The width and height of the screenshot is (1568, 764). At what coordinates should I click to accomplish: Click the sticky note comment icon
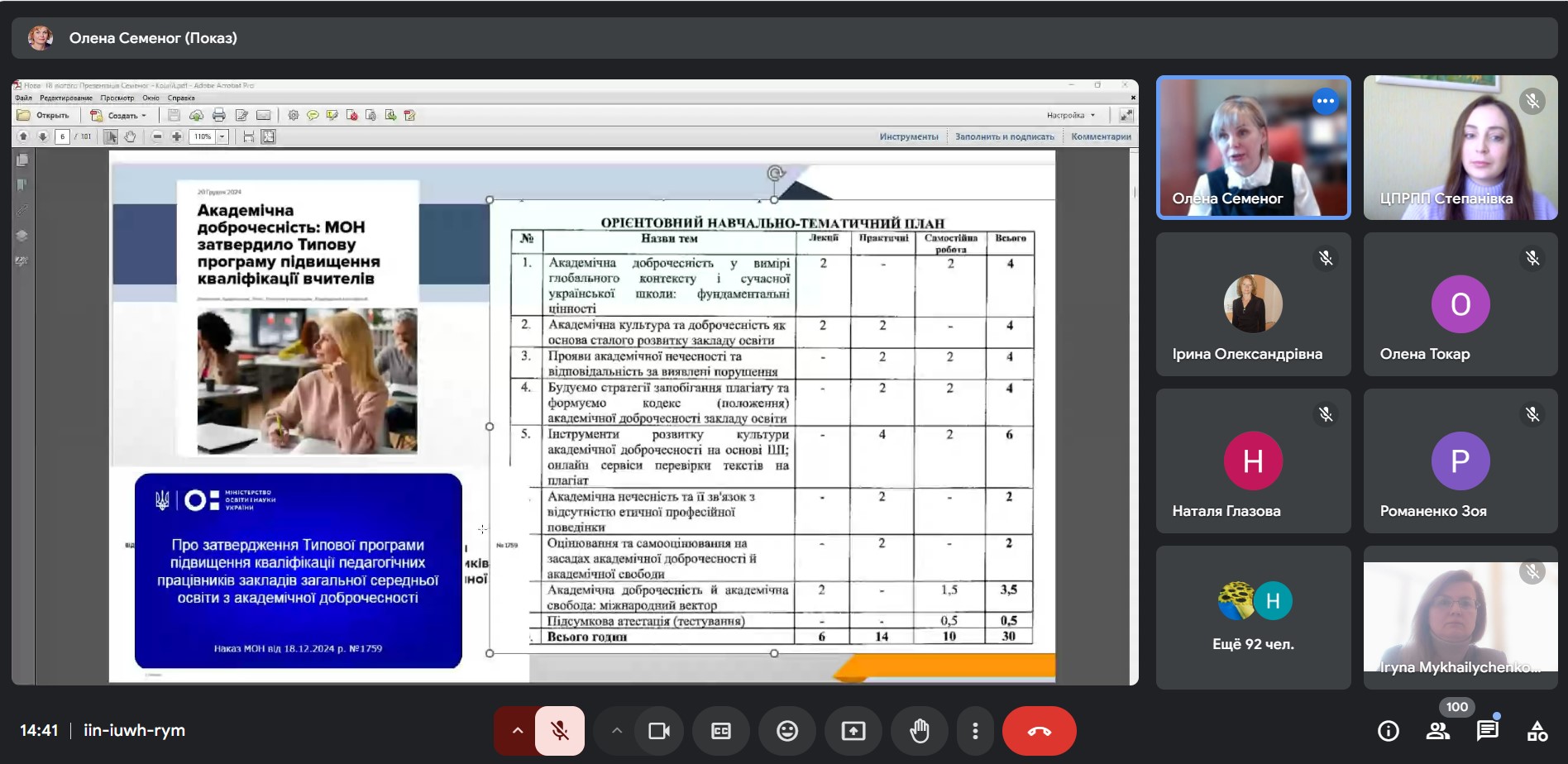[313, 115]
